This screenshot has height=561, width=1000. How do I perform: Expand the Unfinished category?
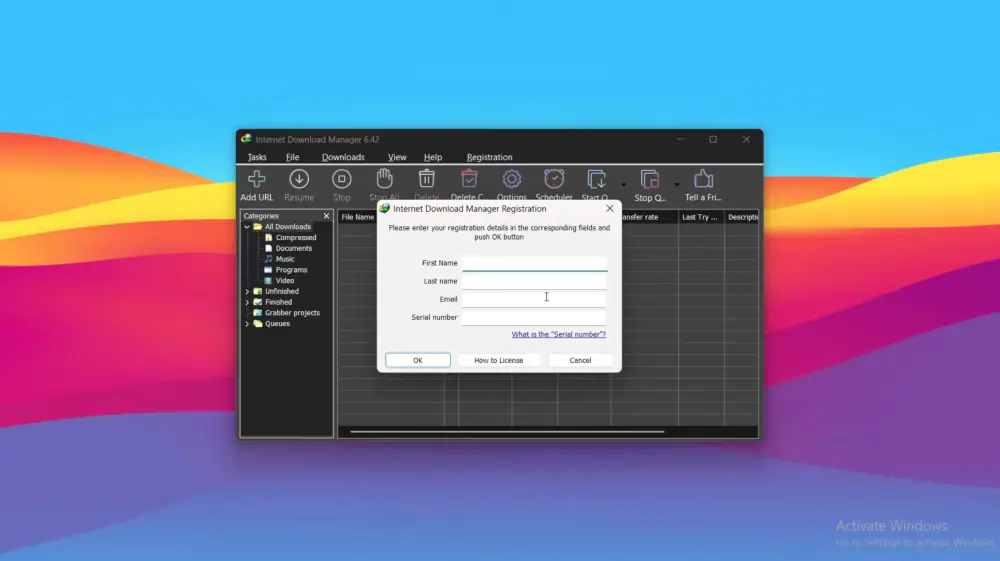[247, 291]
